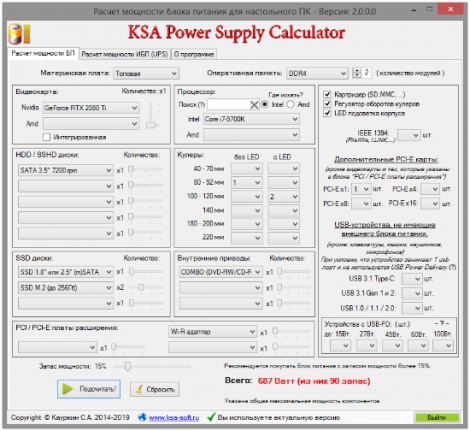The image size is (470, 431).
Task: Click green play arrow on Подсчитать button
Action: point(68,389)
